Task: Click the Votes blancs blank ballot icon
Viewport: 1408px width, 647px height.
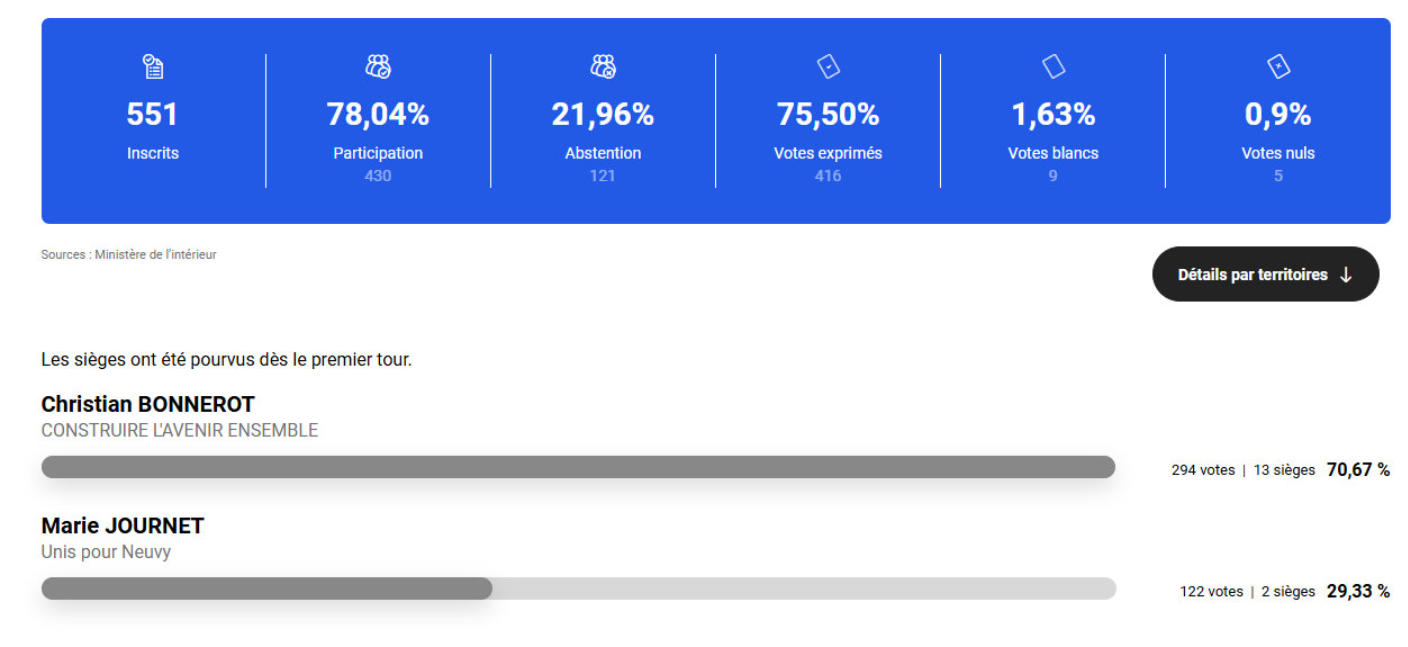Action: coord(1053,67)
